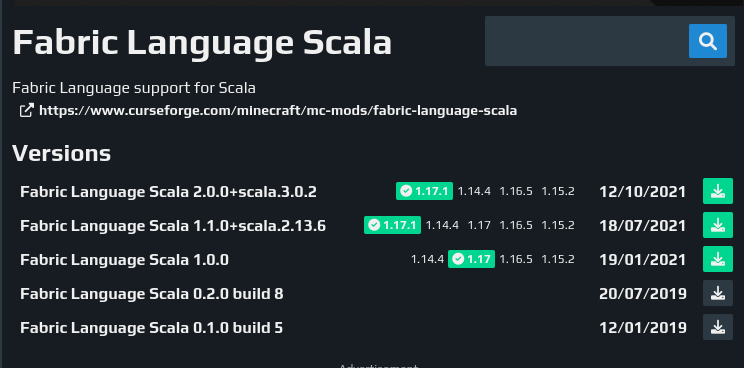Download Fabric Language Scala 0.1.0 build 5
This screenshot has height=368, width=744.
coord(717,327)
